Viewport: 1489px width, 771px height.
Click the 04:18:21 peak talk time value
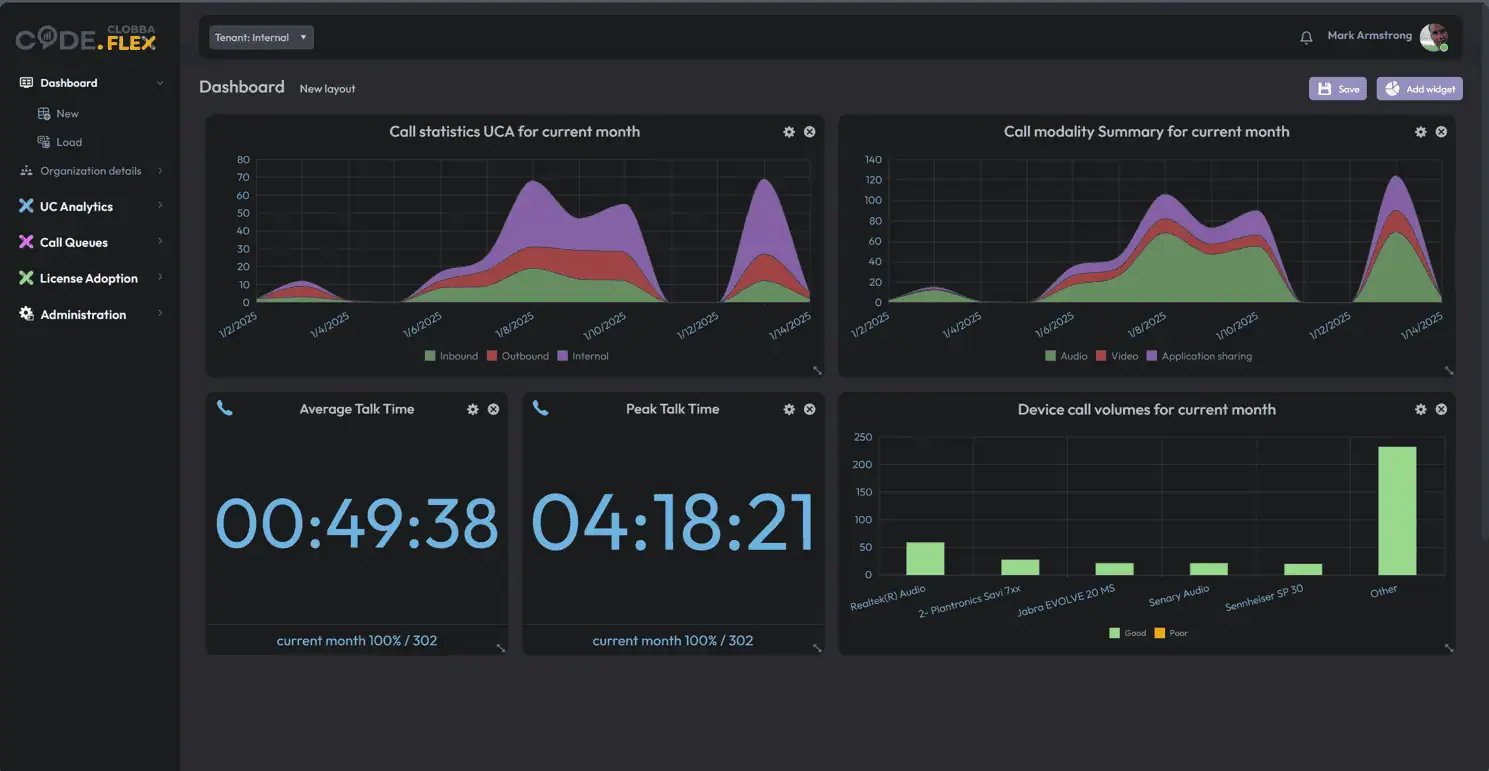tap(673, 524)
